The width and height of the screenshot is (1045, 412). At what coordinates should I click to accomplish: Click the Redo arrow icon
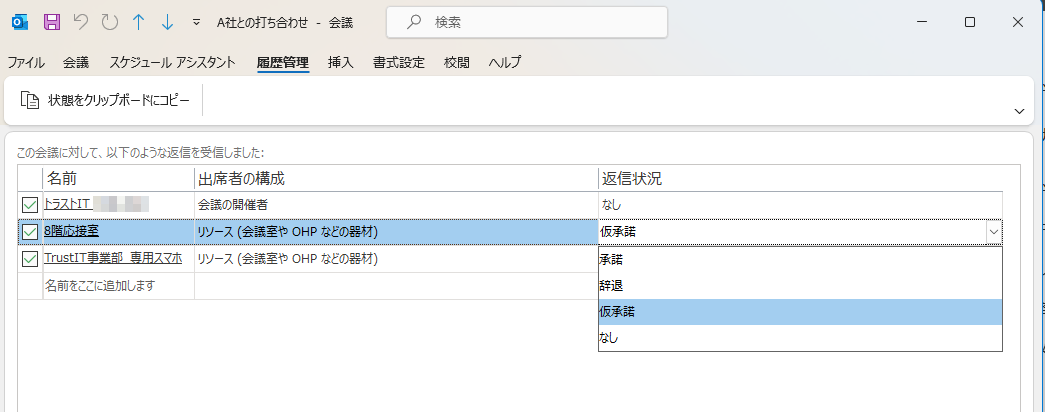pyautogui.click(x=109, y=22)
